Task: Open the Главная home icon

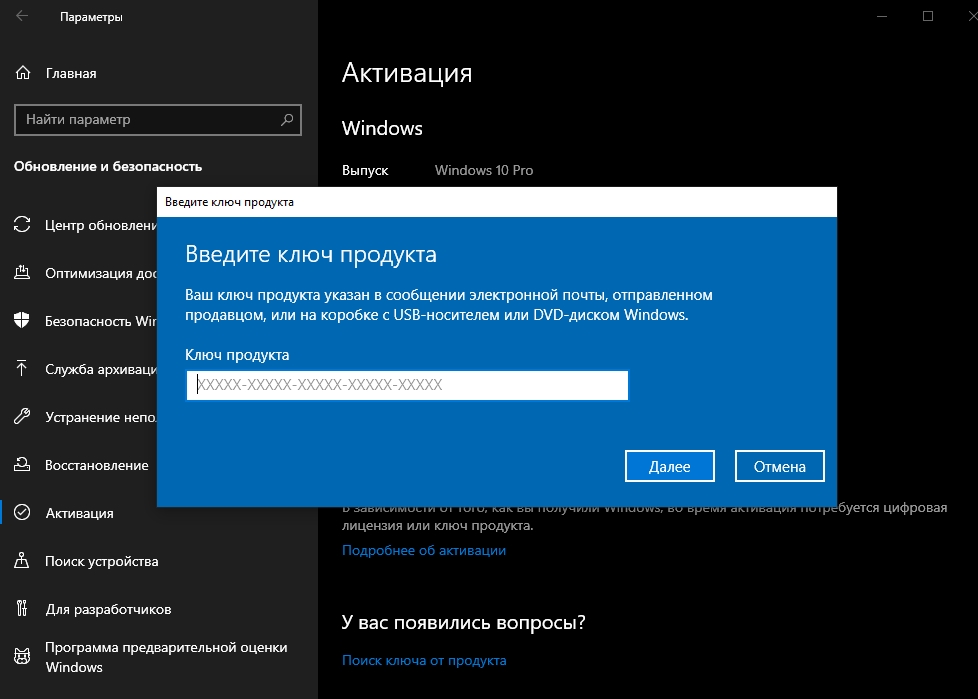Action: tap(22, 73)
